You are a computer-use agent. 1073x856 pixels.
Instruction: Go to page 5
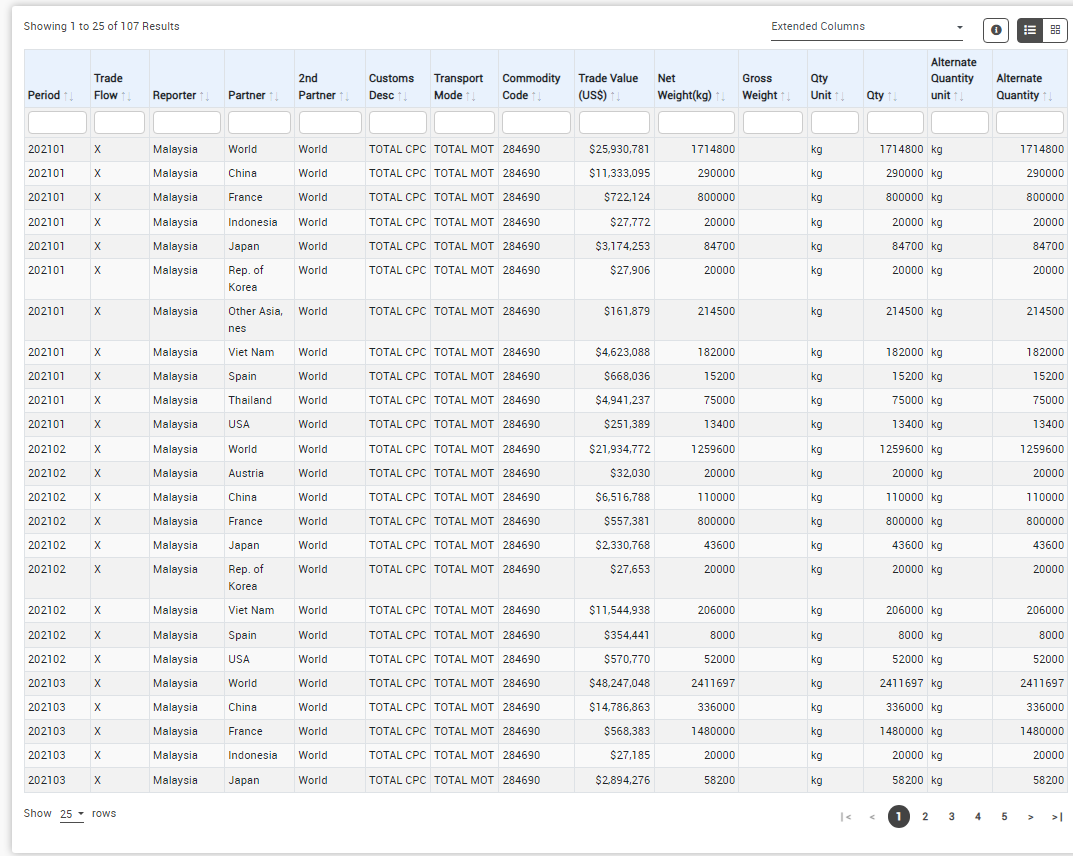click(x=1004, y=817)
